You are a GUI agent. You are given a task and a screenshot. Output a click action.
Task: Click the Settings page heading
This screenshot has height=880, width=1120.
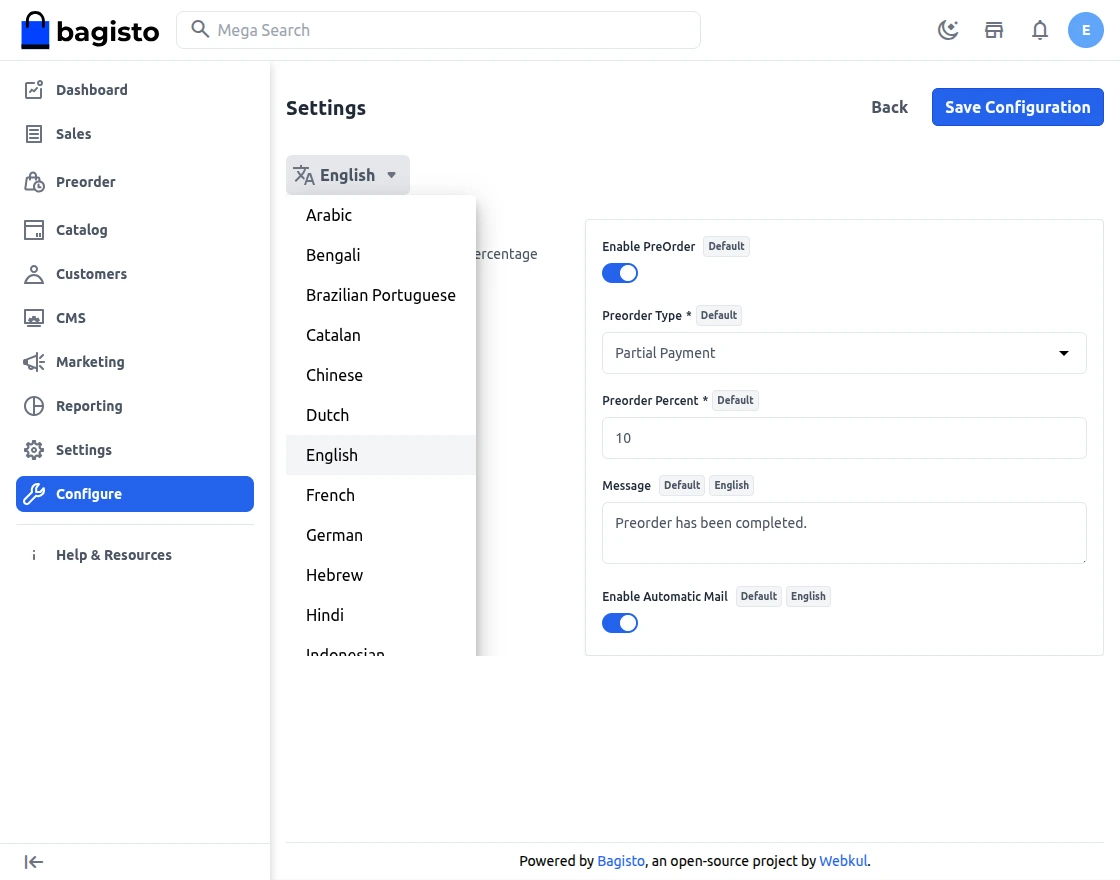click(x=326, y=108)
